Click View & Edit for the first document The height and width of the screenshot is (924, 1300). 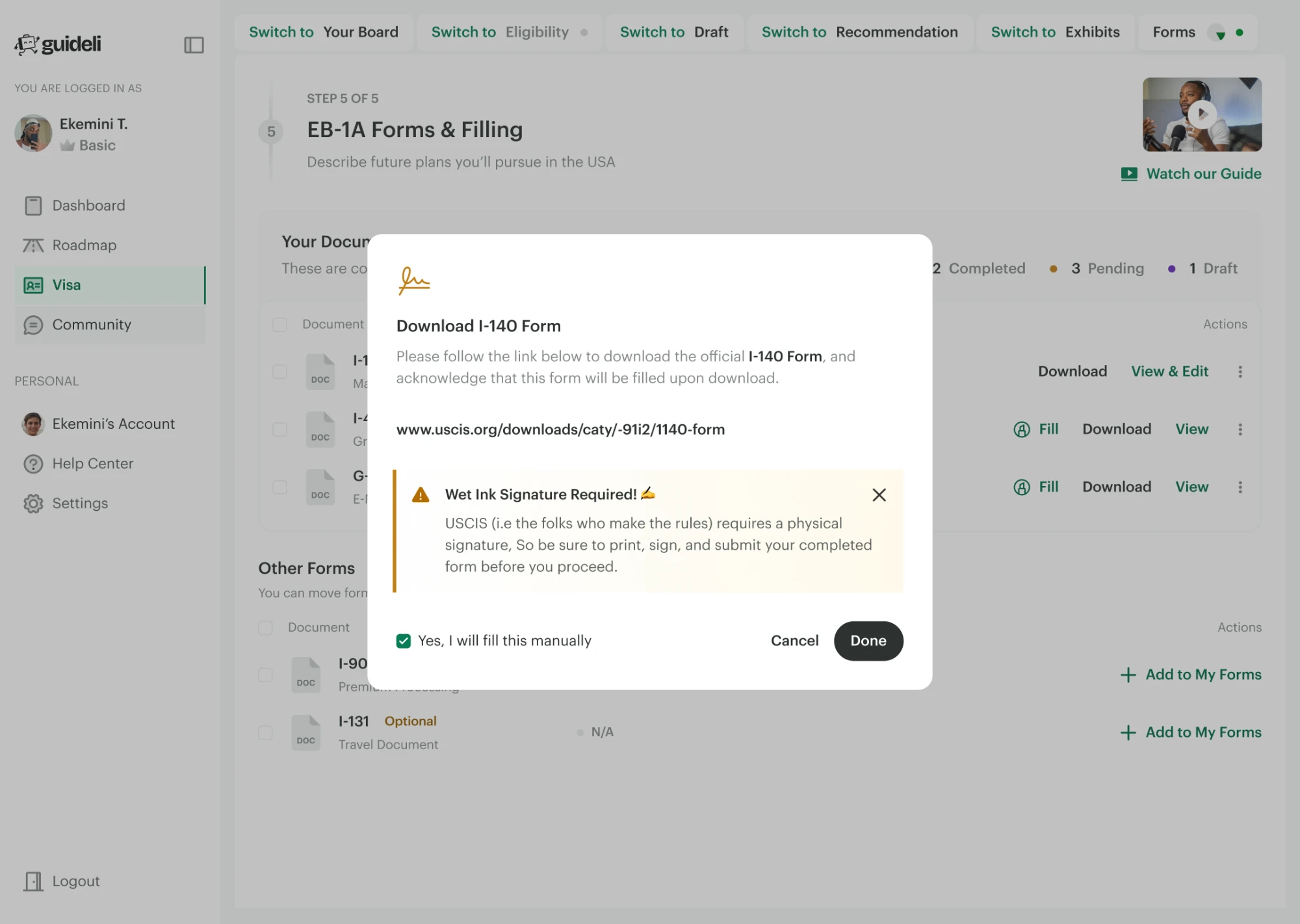tap(1169, 371)
